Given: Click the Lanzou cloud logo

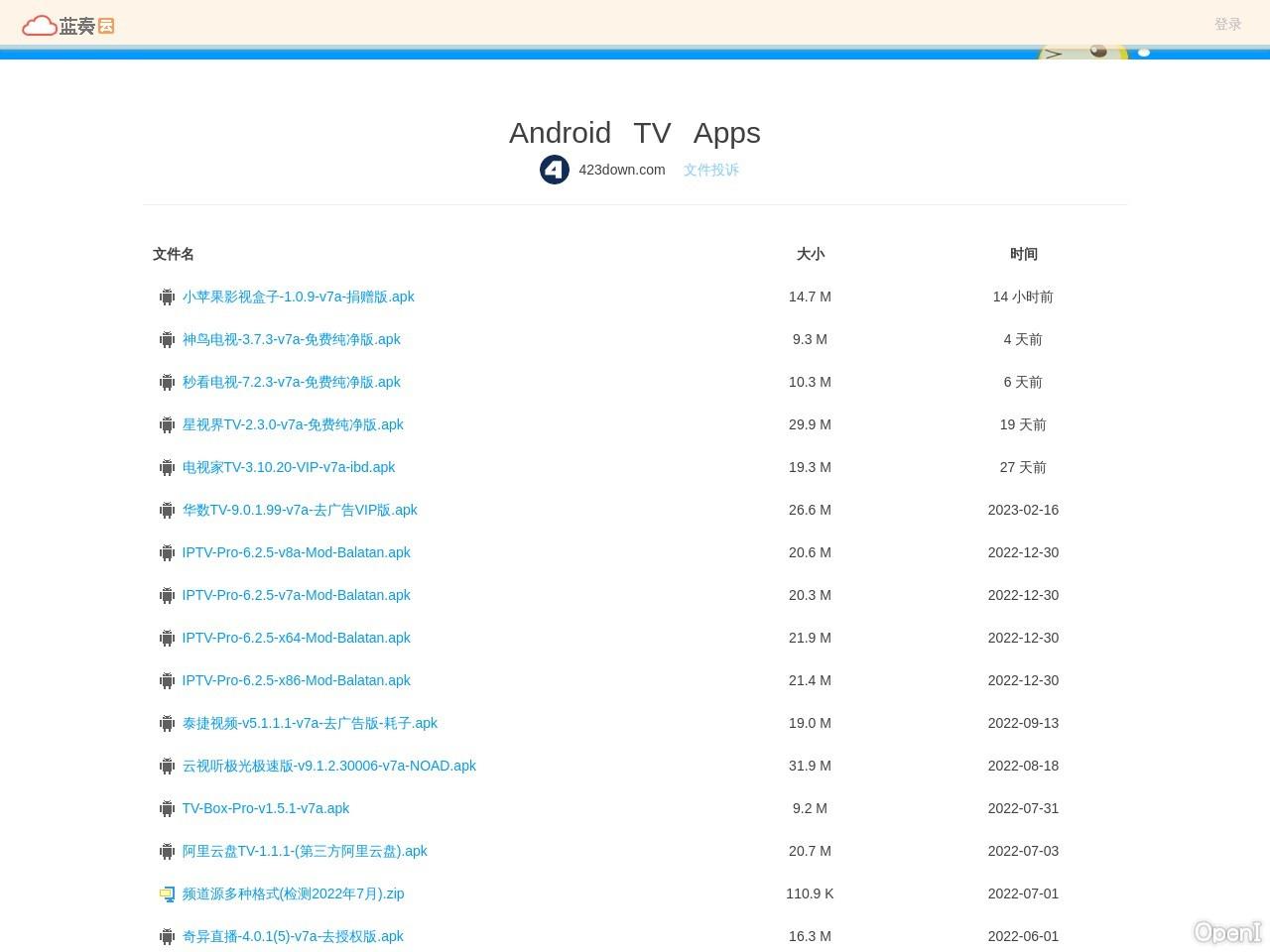Looking at the screenshot, I should click(67, 25).
